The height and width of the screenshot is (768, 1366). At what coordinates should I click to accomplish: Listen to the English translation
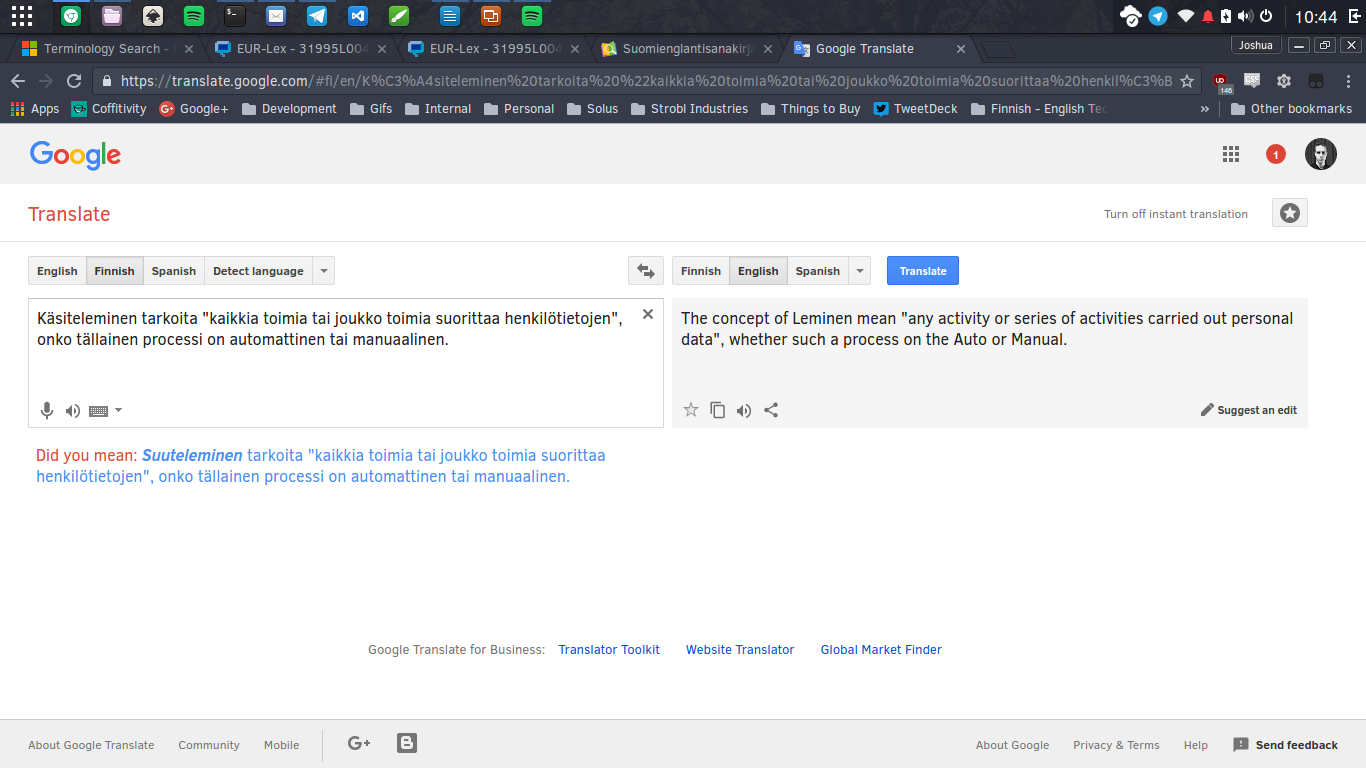(744, 410)
